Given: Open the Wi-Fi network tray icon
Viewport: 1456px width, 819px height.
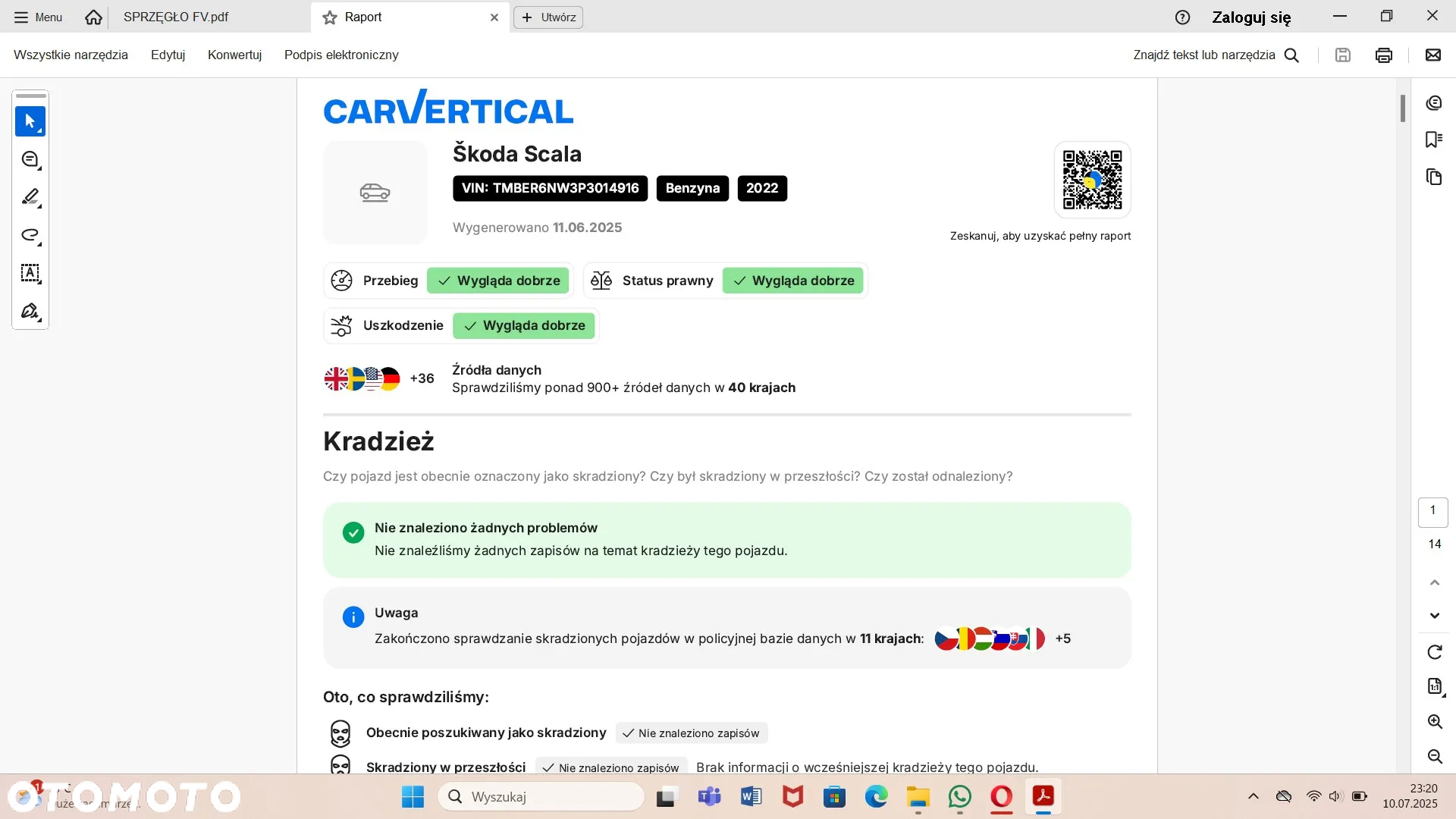Looking at the screenshot, I should click(1313, 796).
